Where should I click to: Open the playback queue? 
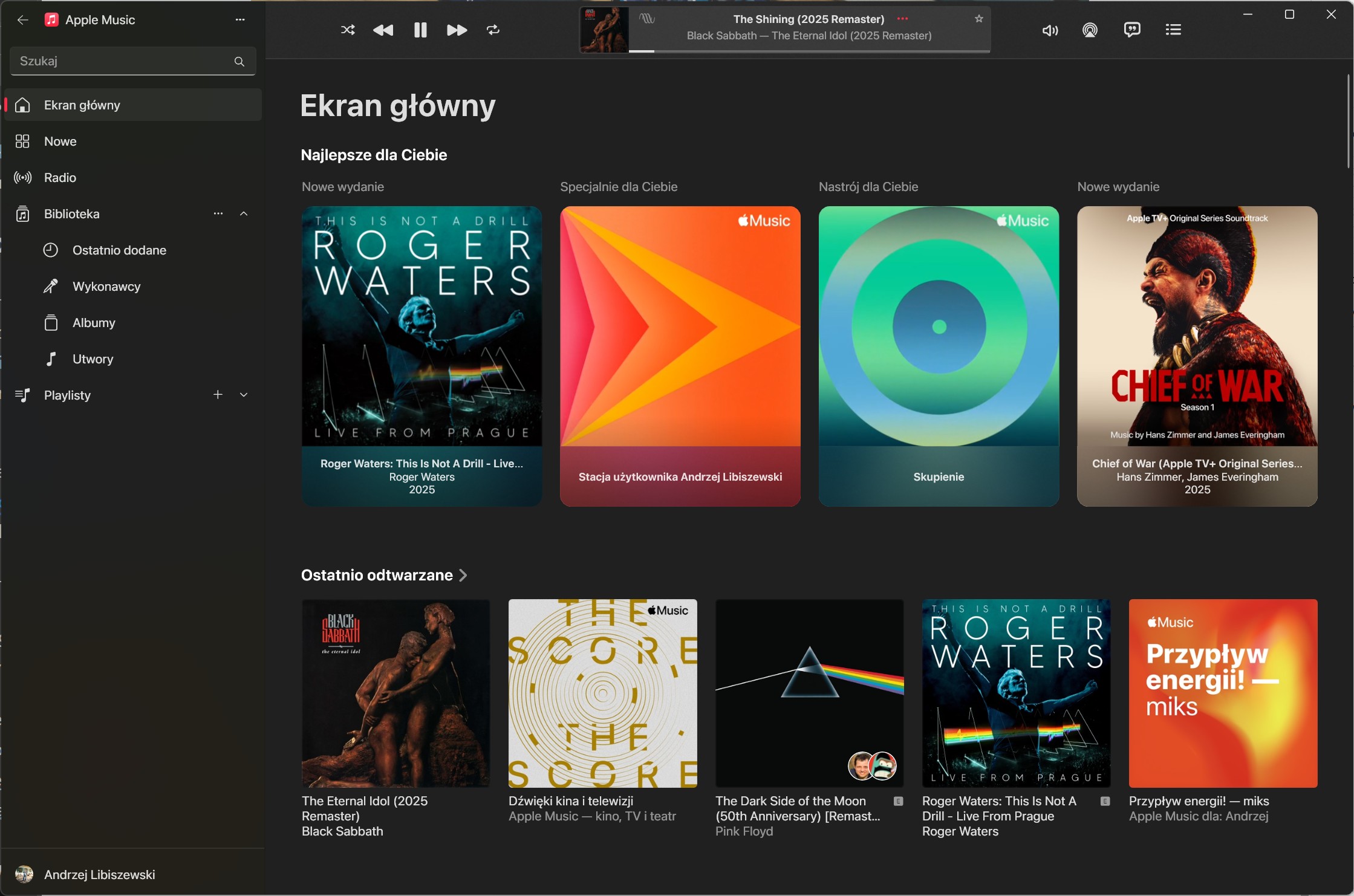pos(1173,29)
